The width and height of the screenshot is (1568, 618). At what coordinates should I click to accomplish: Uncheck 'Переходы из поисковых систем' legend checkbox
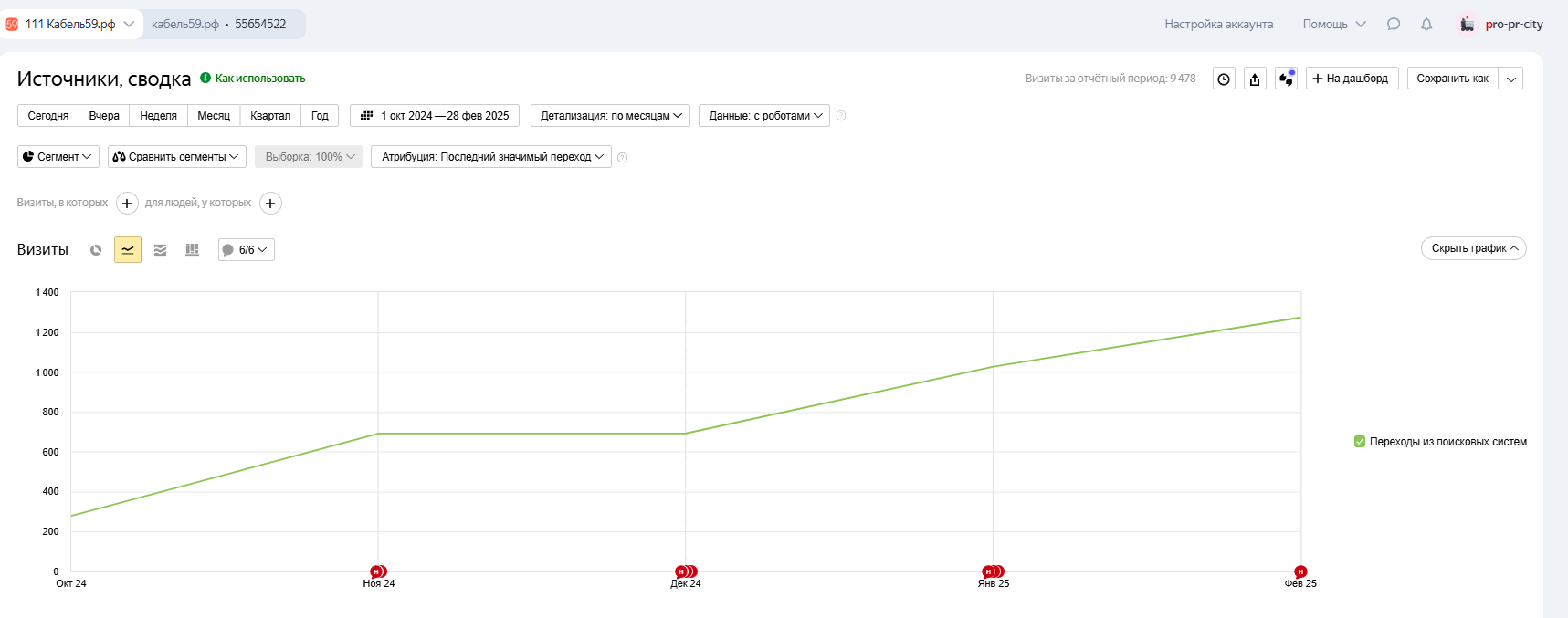coord(1360,442)
